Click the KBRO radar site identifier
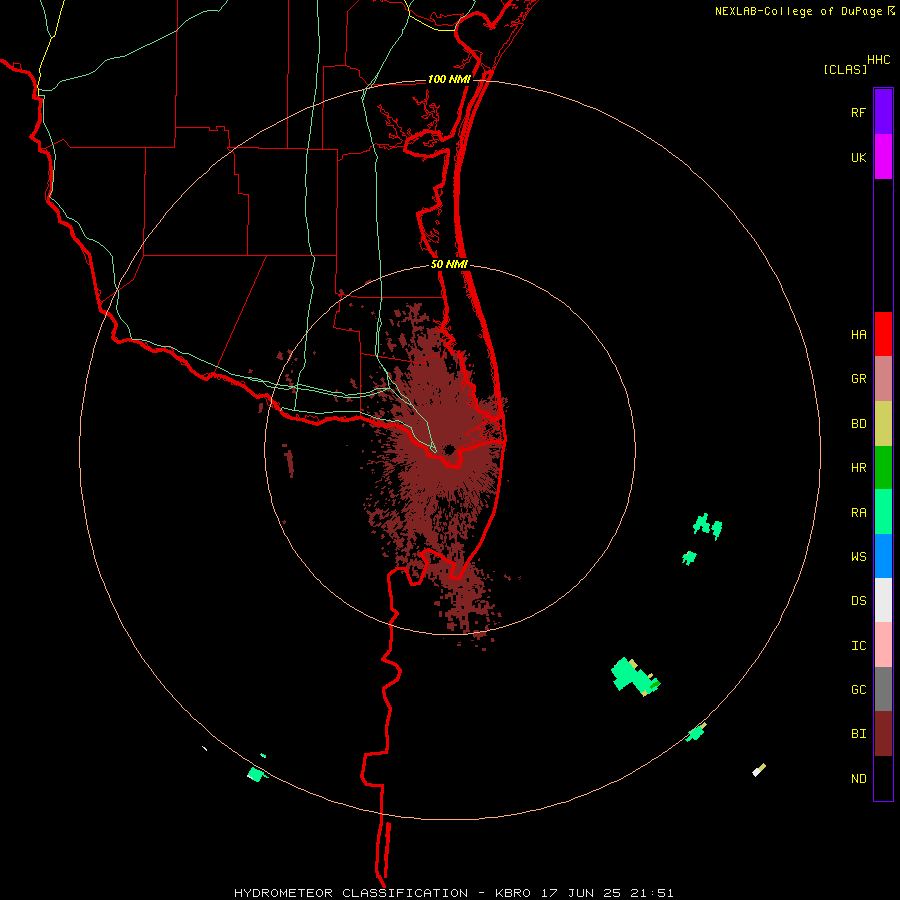This screenshot has width=900, height=900. [x=513, y=893]
